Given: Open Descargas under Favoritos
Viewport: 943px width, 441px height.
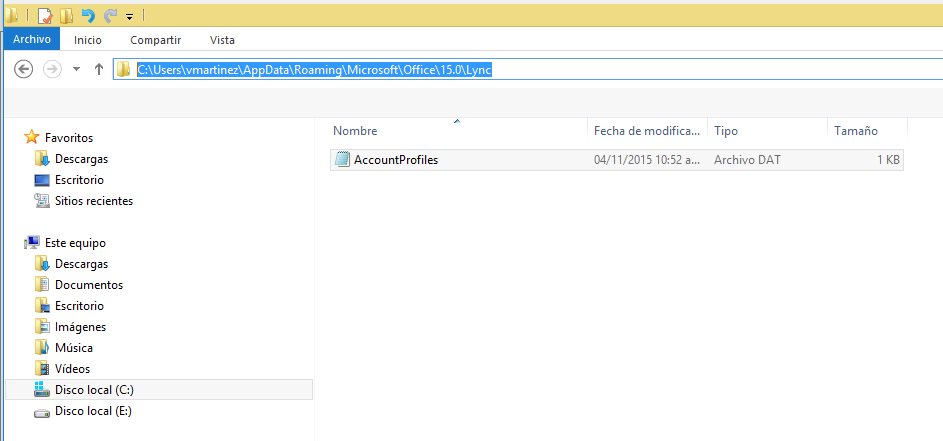Looking at the screenshot, I should pos(81,159).
